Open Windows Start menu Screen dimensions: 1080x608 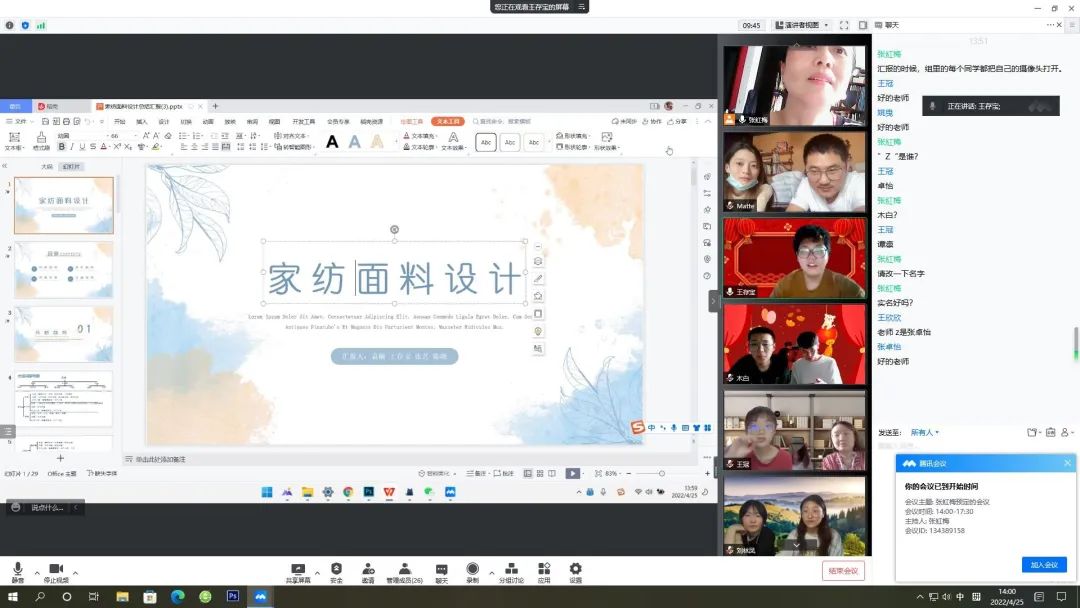click(12, 596)
